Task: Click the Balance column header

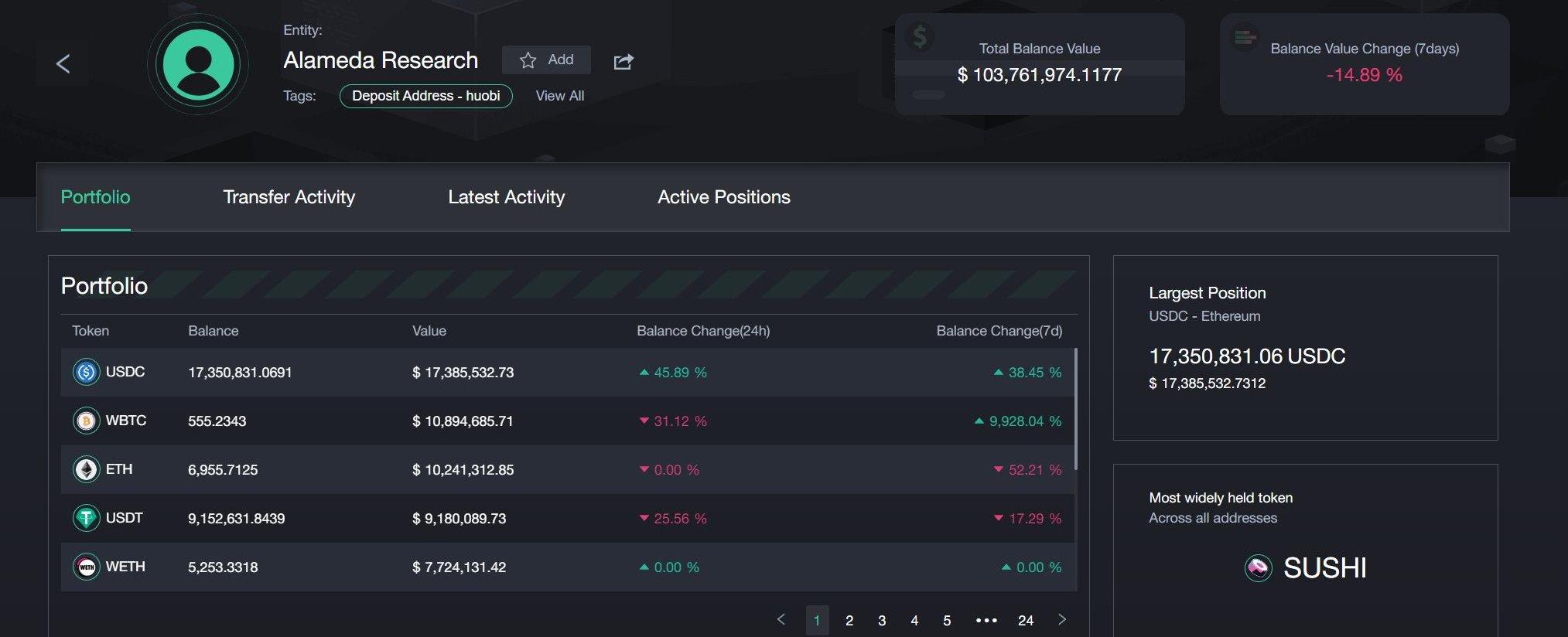Action: tap(214, 331)
